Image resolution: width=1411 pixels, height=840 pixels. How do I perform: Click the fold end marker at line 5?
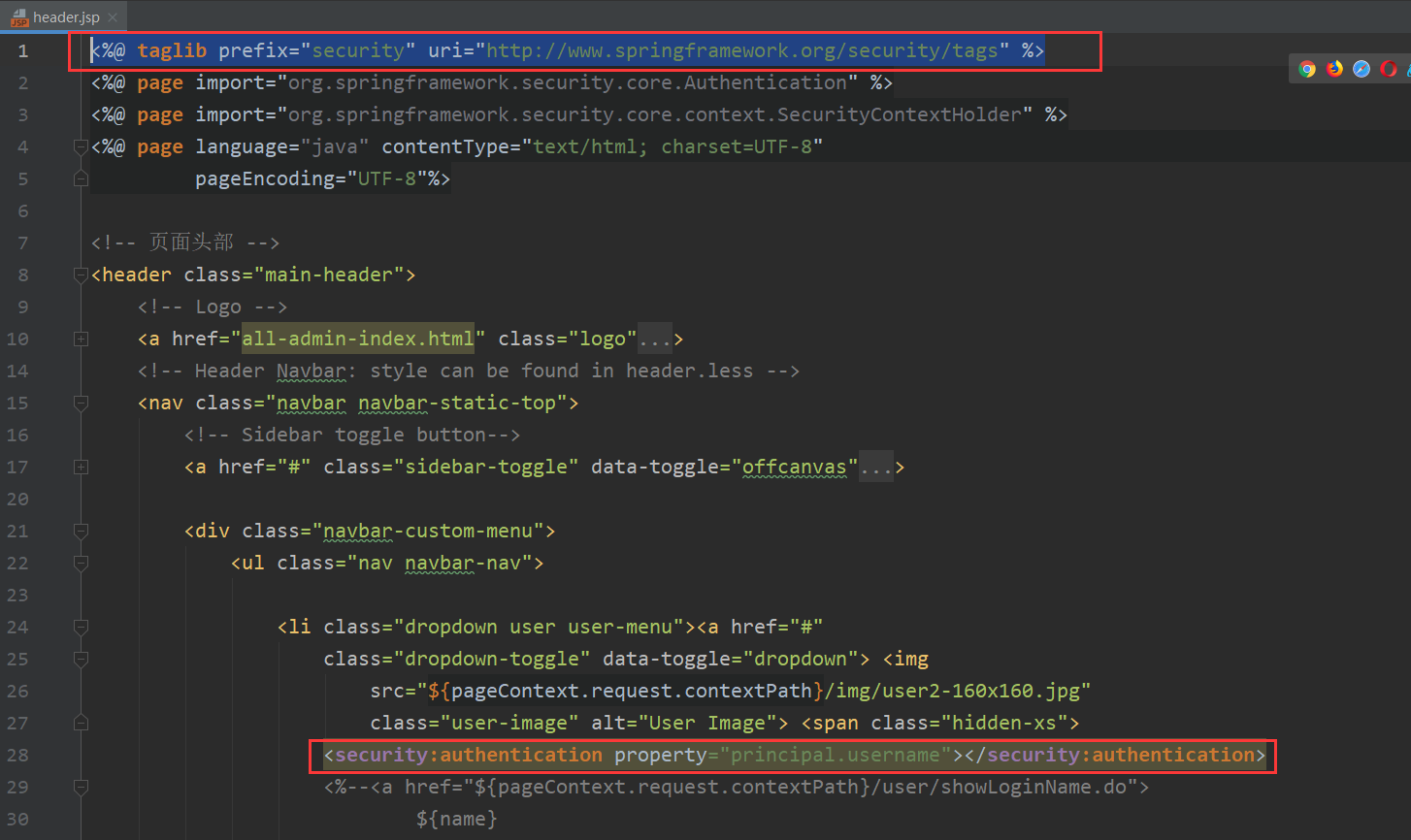81,178
